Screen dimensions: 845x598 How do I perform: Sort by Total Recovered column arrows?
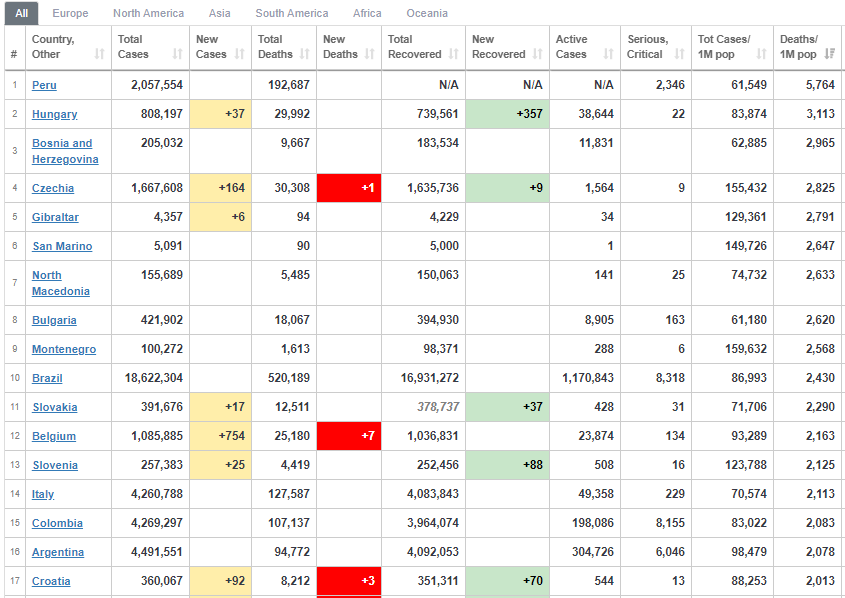(x=453, y=54)
